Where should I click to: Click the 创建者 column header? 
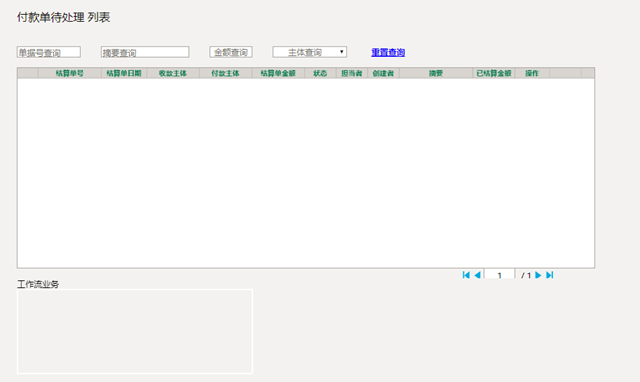point(383,73)
